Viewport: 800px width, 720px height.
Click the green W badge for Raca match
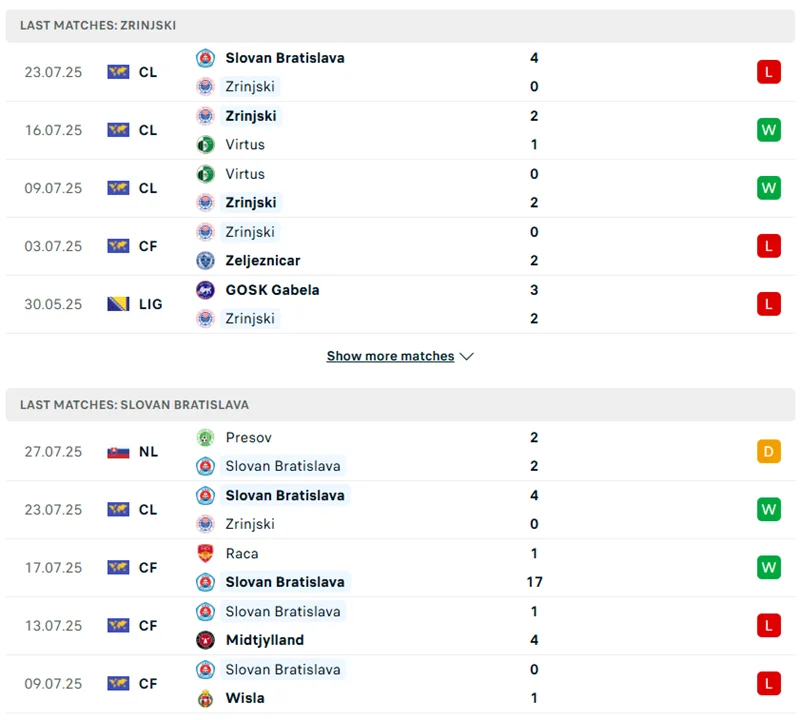coord(768,568)
